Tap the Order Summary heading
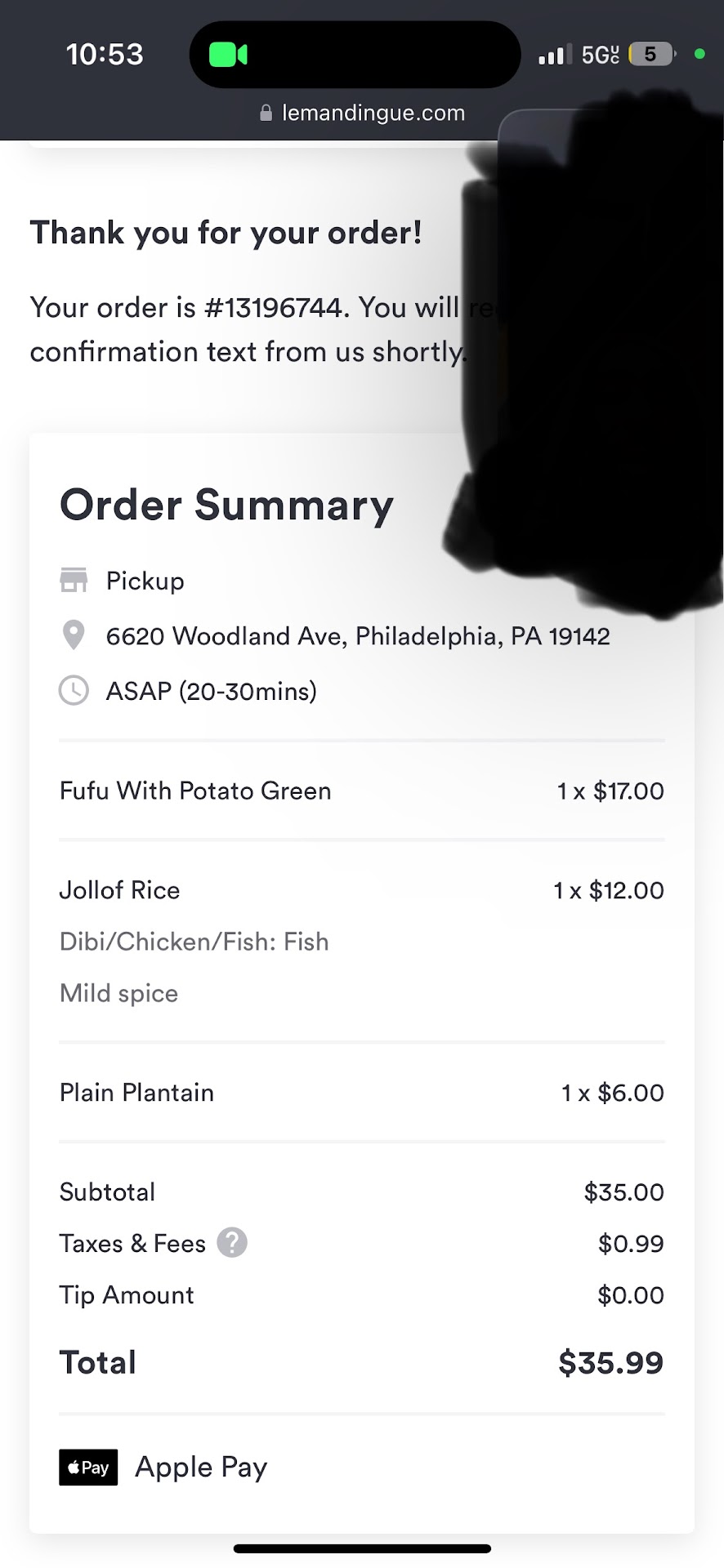724x1568 pixels. coord(226,505)
